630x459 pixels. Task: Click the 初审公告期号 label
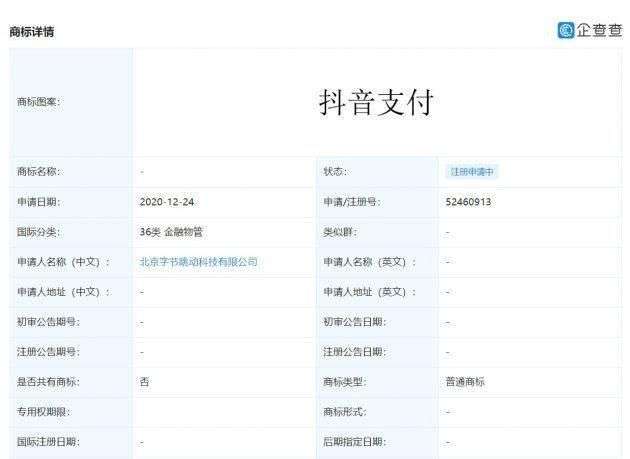click(48, 322)
